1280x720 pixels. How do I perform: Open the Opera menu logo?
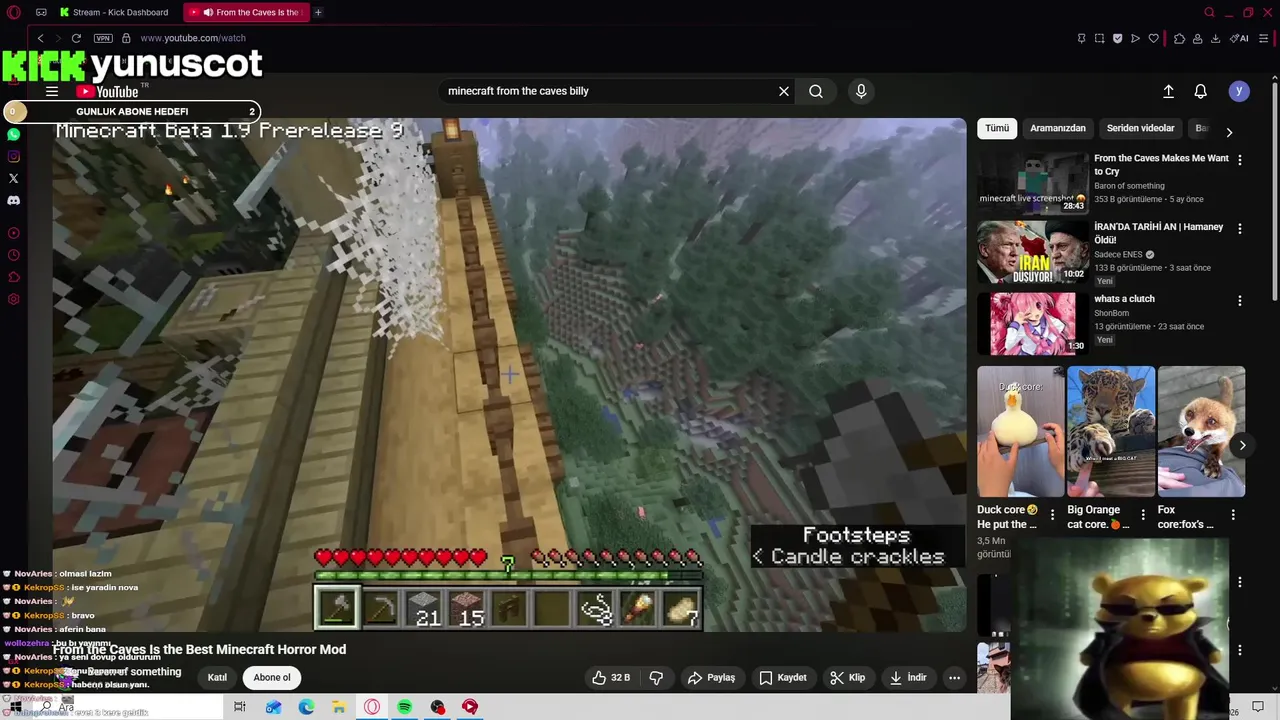(13, 12)
